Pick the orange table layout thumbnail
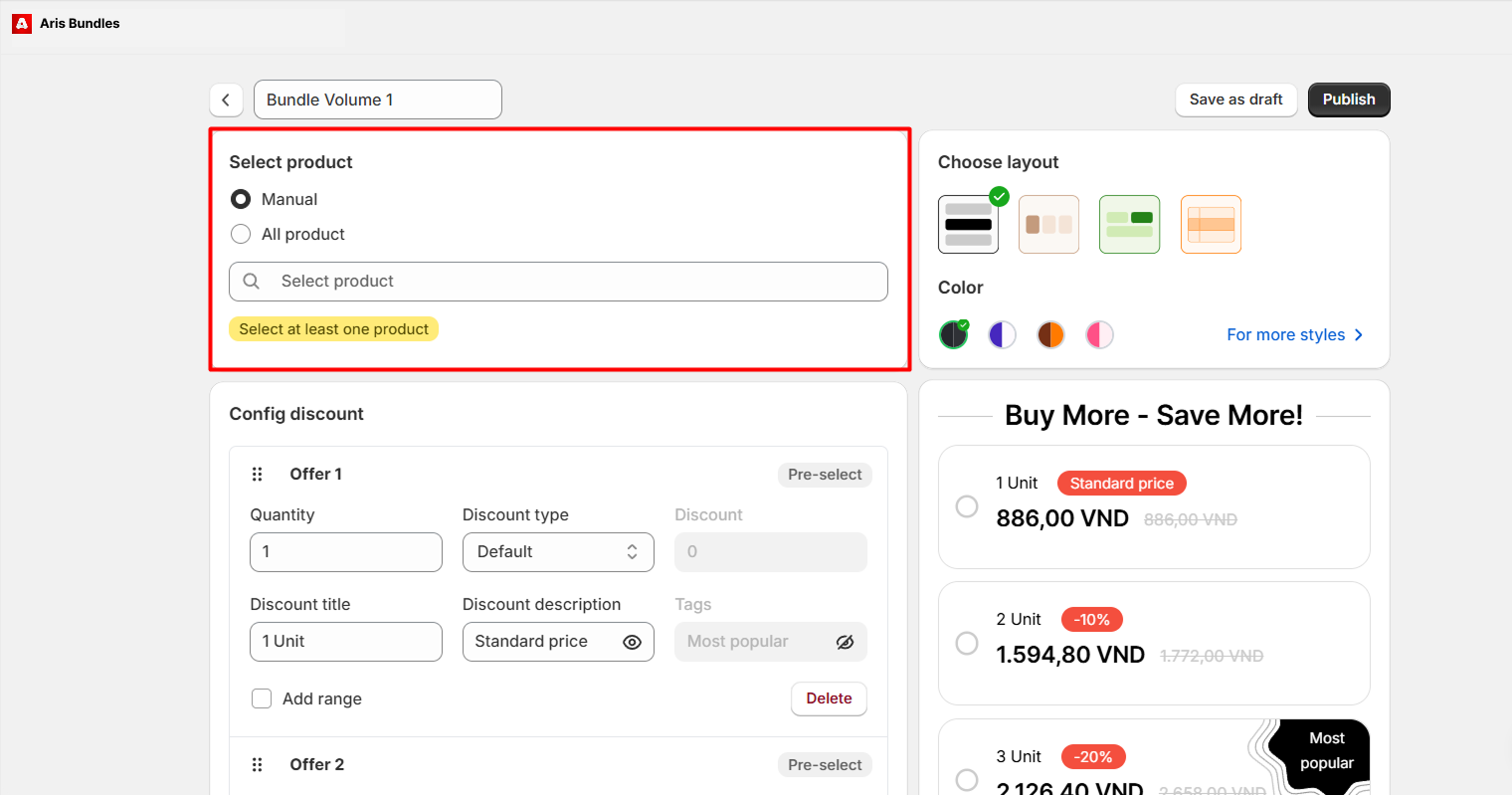 point(1212,225)
